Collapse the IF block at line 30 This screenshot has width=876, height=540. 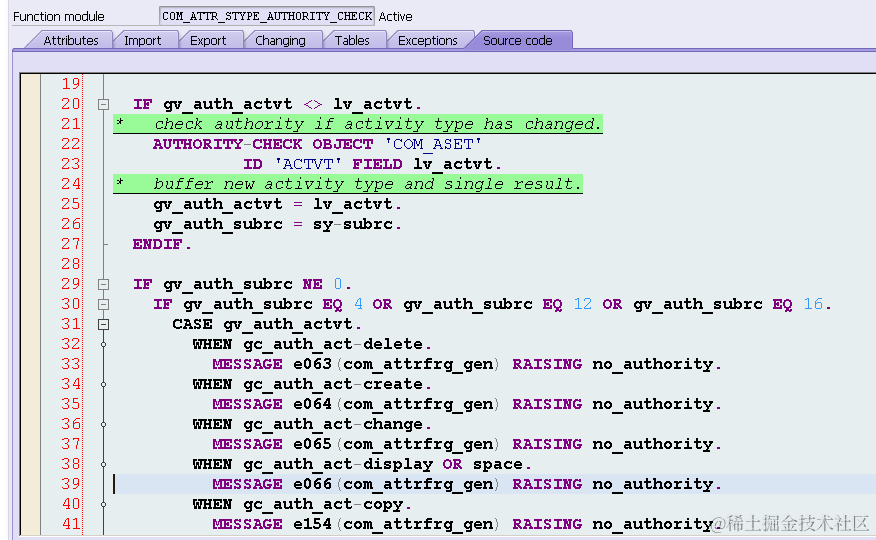[103, 304]
